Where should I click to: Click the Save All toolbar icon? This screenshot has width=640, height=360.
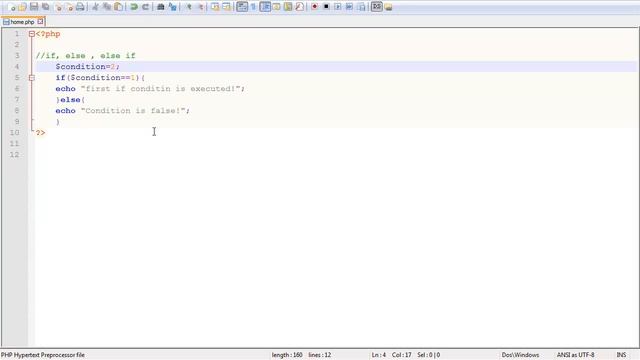[x=46, y=7]
